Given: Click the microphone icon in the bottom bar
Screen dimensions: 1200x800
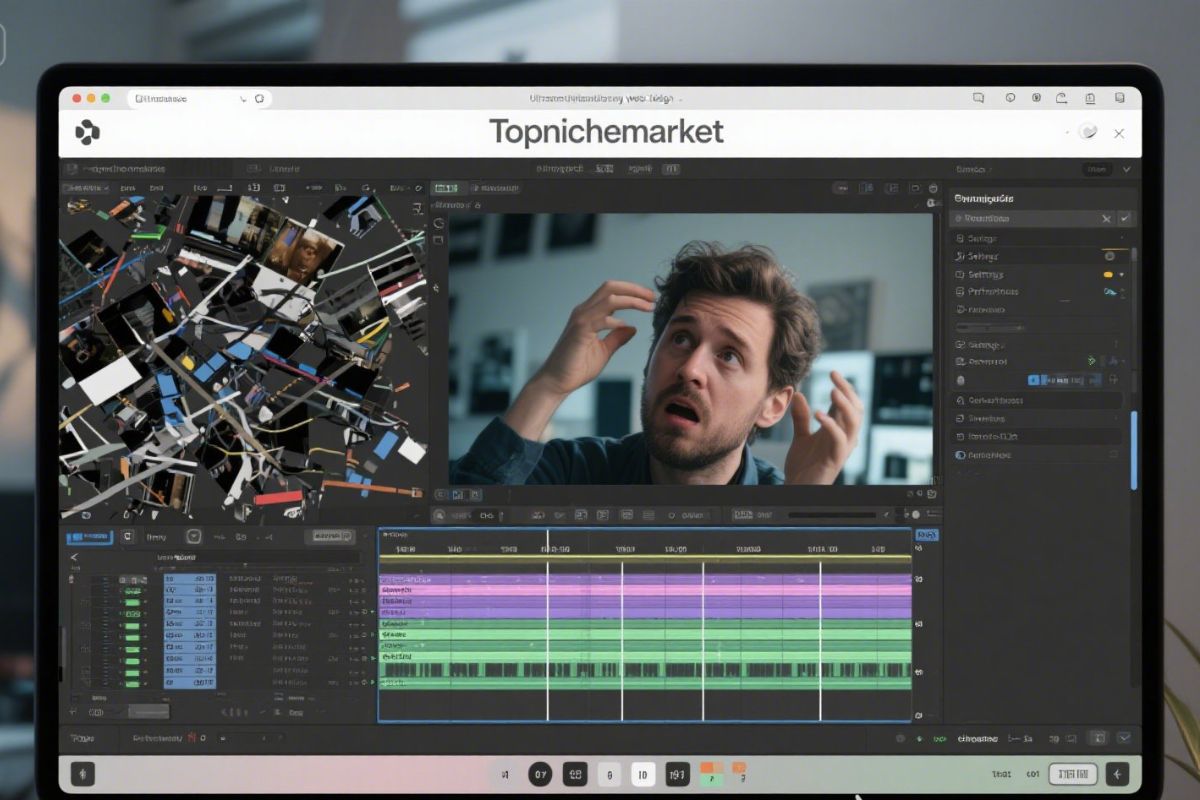Looking at the screenshot, I should pos(83,774).
